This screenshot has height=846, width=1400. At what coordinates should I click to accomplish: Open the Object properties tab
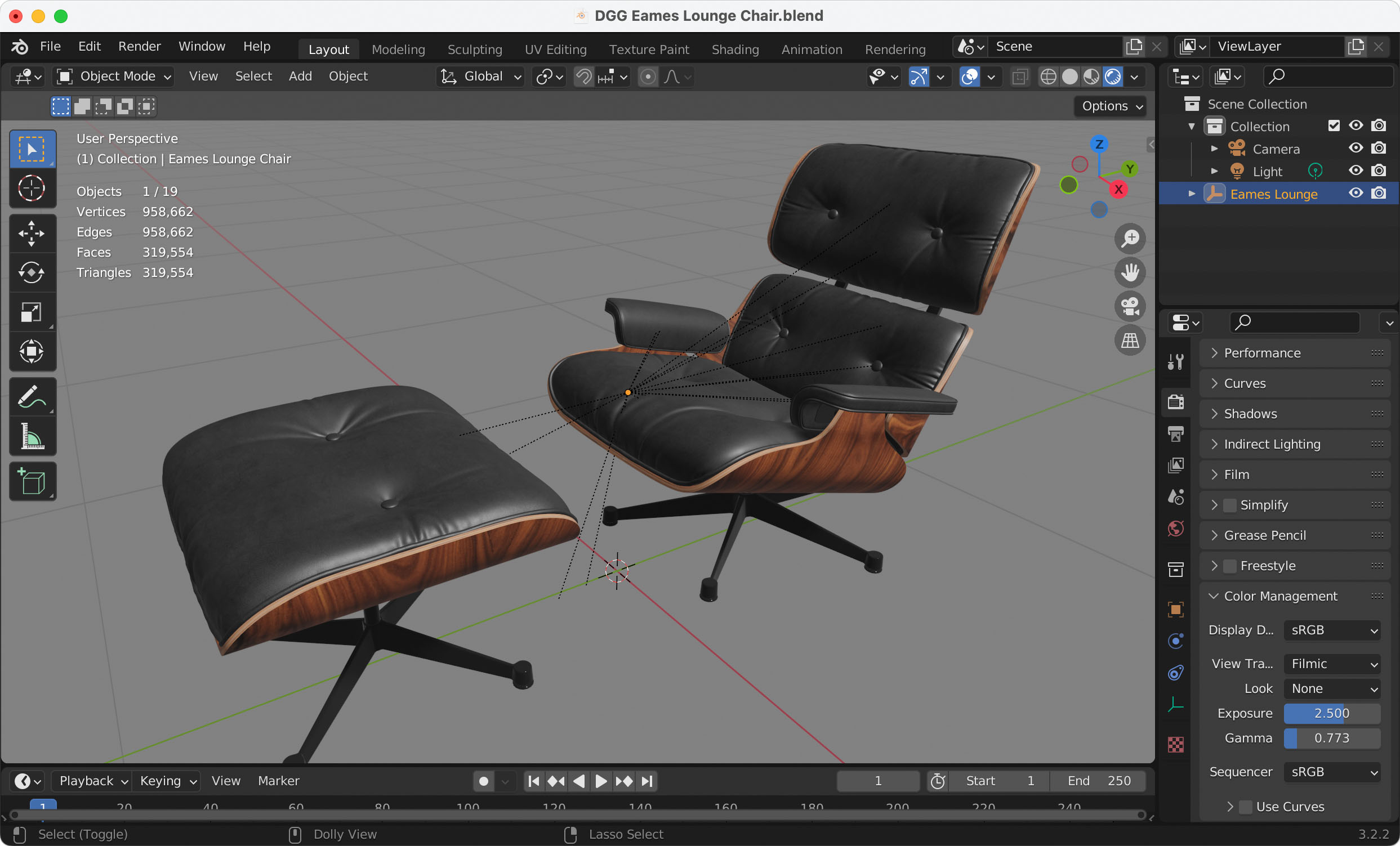(1175, 609)
